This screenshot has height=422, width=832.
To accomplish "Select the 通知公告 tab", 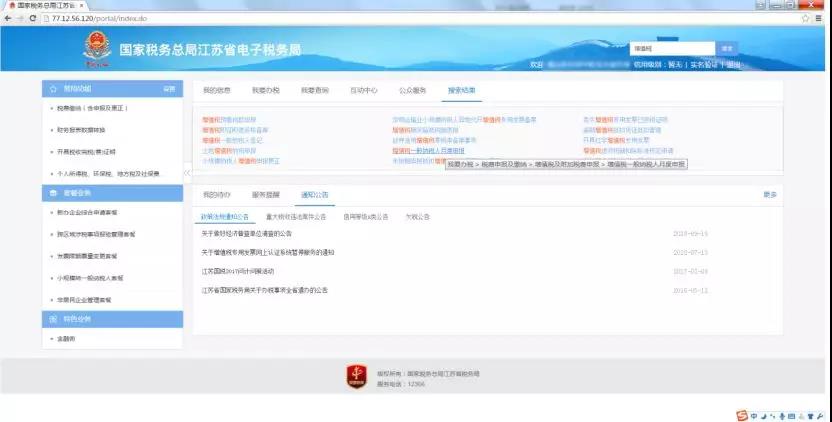I will click(x=315, y=195).
